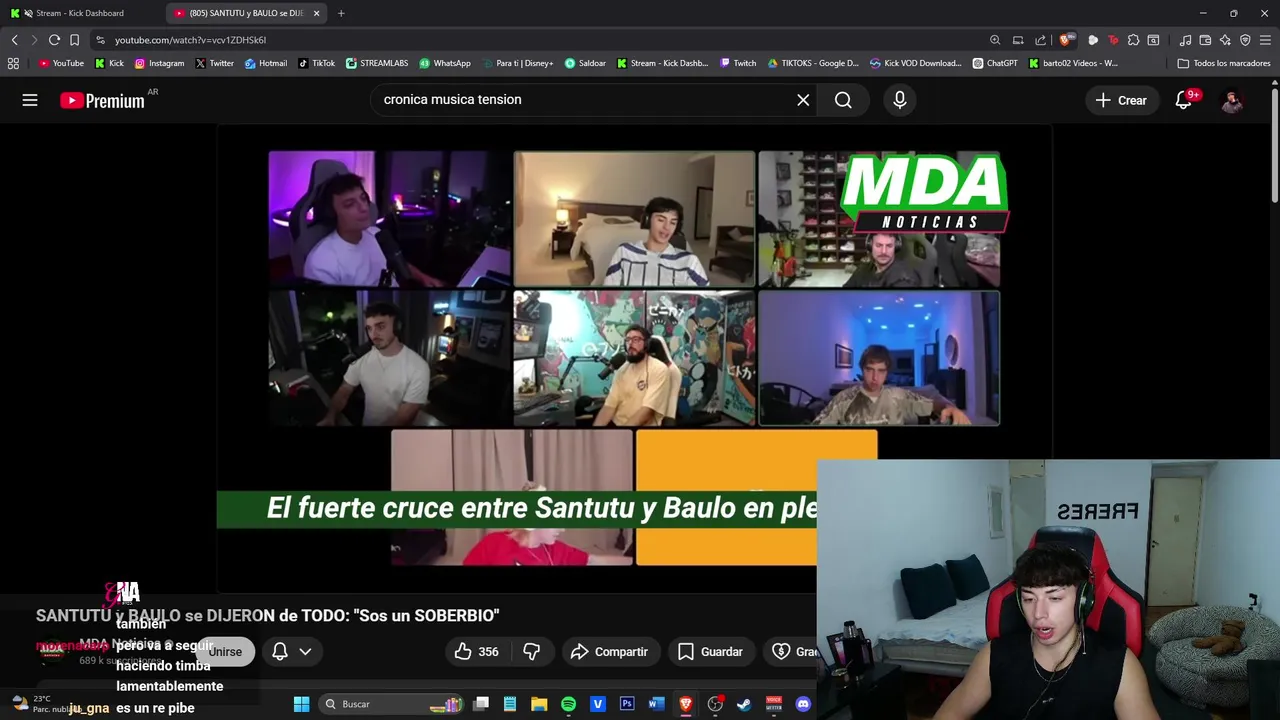Open the YouTube guide hamburger menu

point(30,100)
